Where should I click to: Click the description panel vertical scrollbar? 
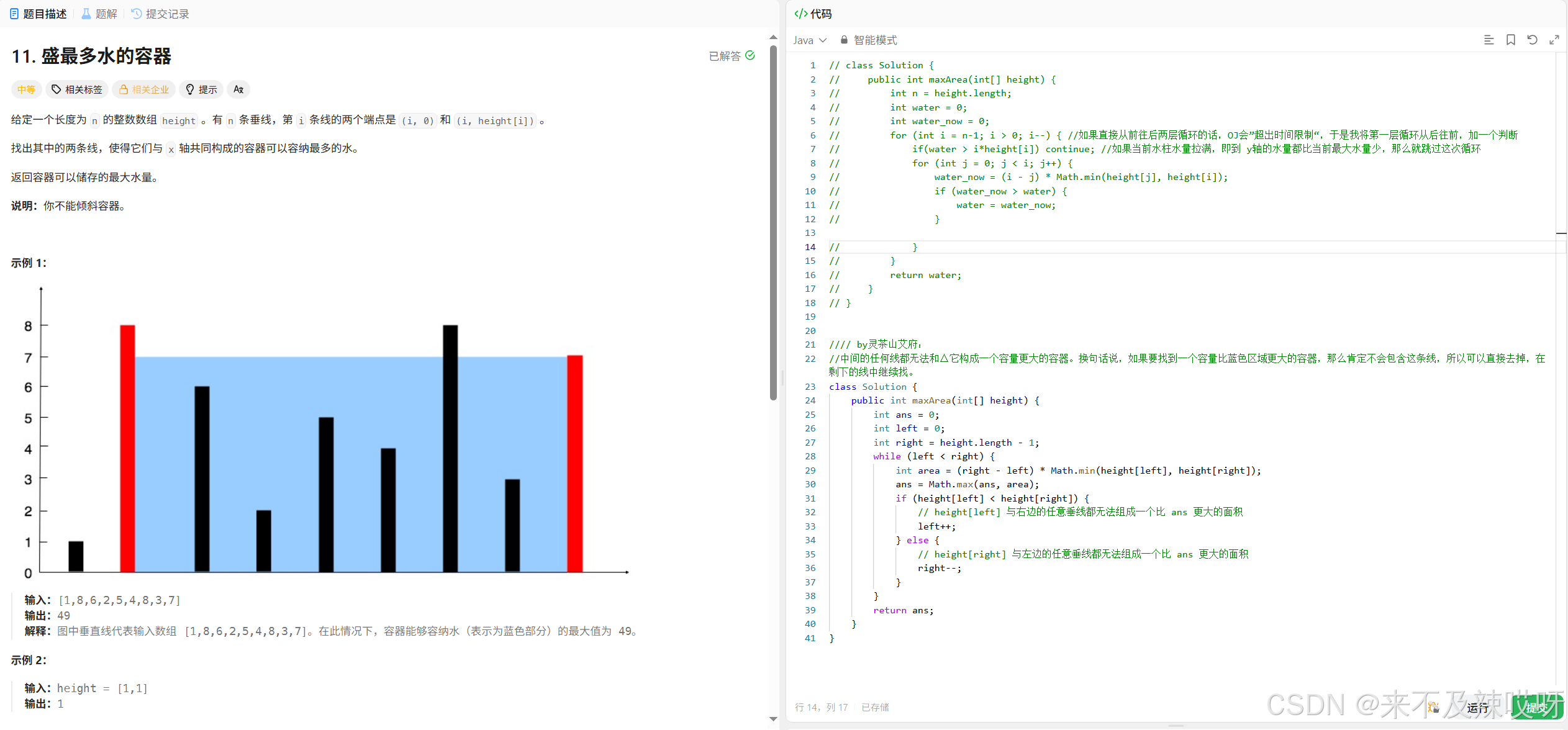tap(773, 223)
